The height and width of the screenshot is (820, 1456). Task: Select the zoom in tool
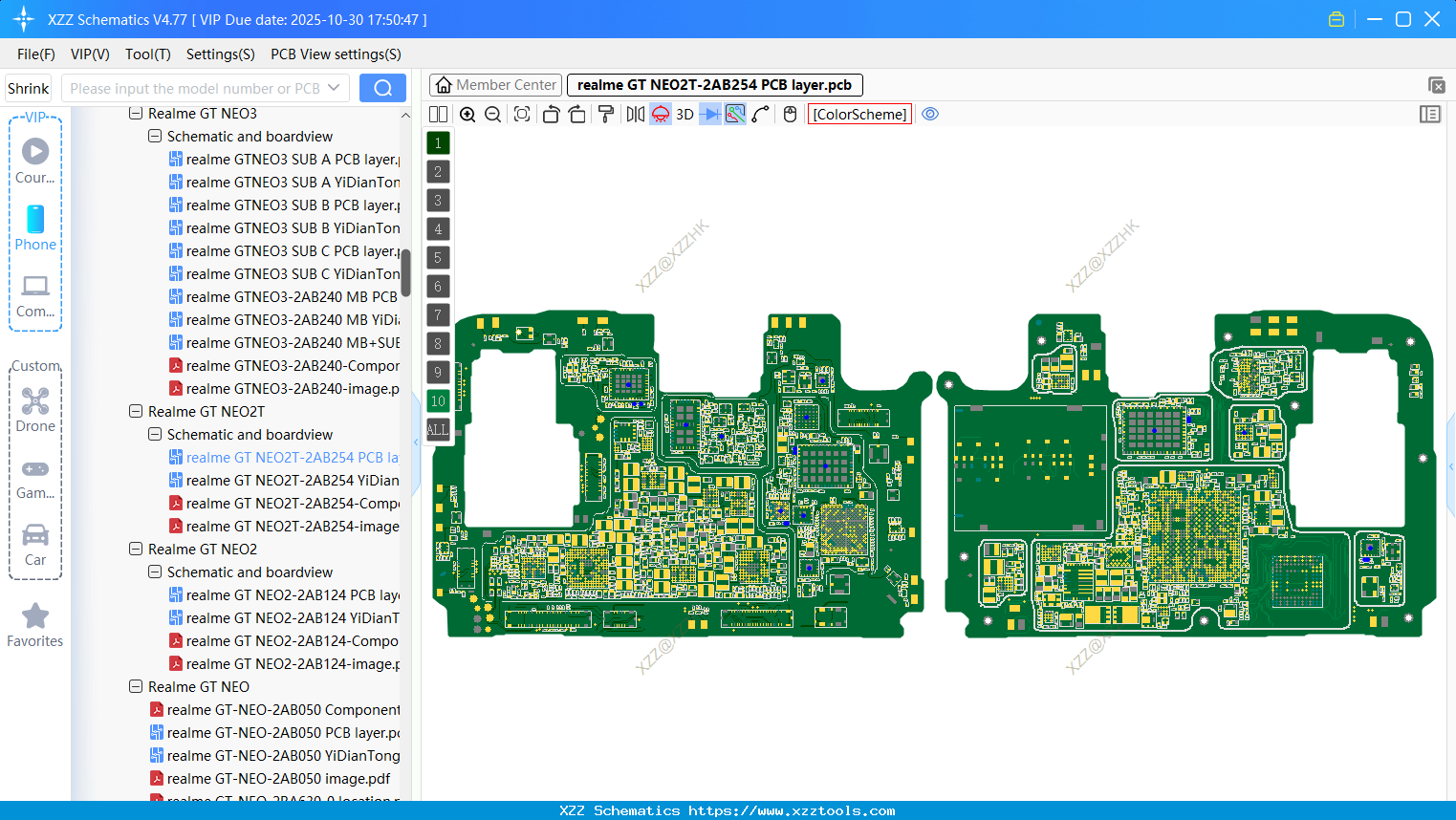(467, 114)
